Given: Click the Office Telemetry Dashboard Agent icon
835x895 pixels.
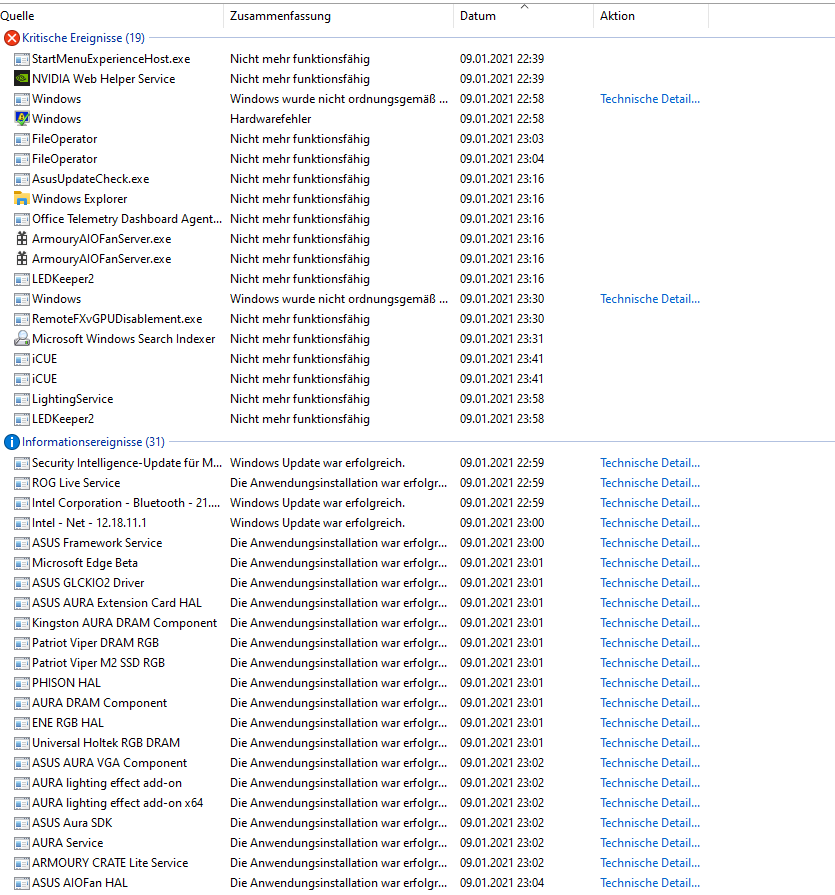Looking at the screenshot, I should pyautogui.click(x=22, y=219).
